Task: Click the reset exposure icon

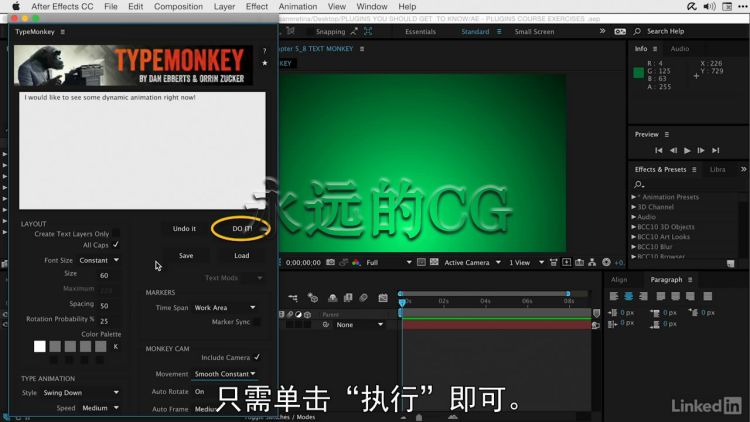Action: click(607, 262)
